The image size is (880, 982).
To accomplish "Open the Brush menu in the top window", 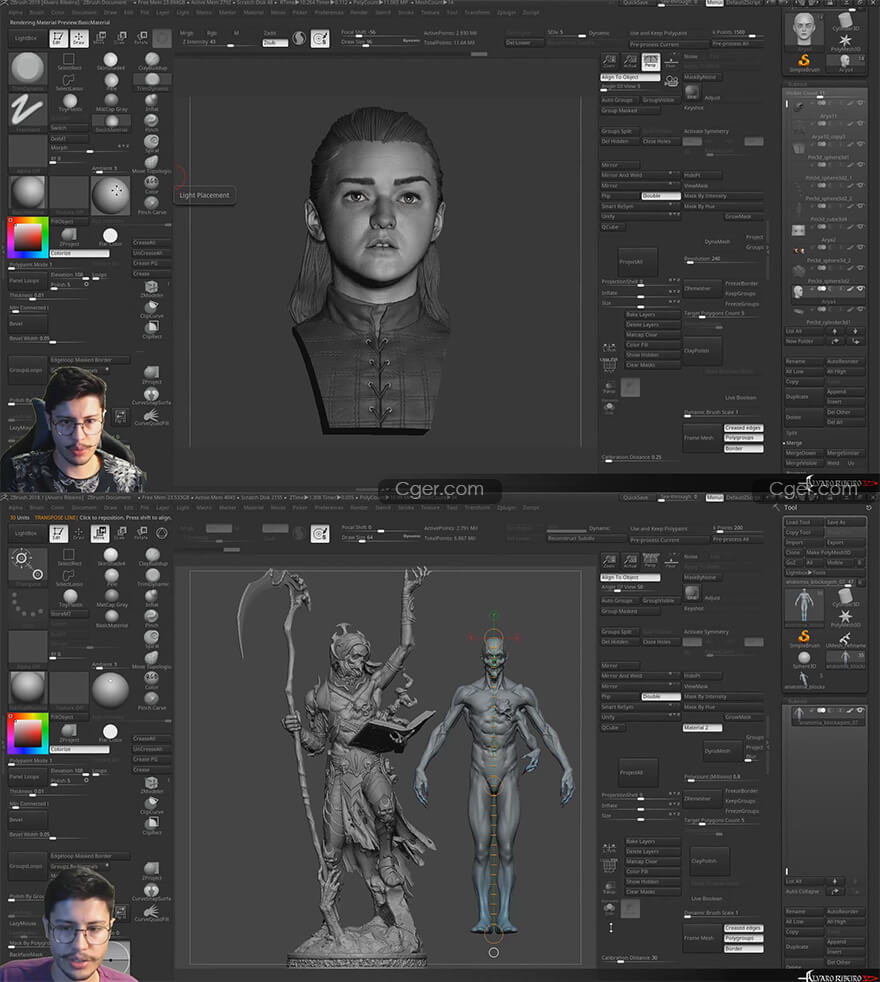I will (x=37, y=12).
